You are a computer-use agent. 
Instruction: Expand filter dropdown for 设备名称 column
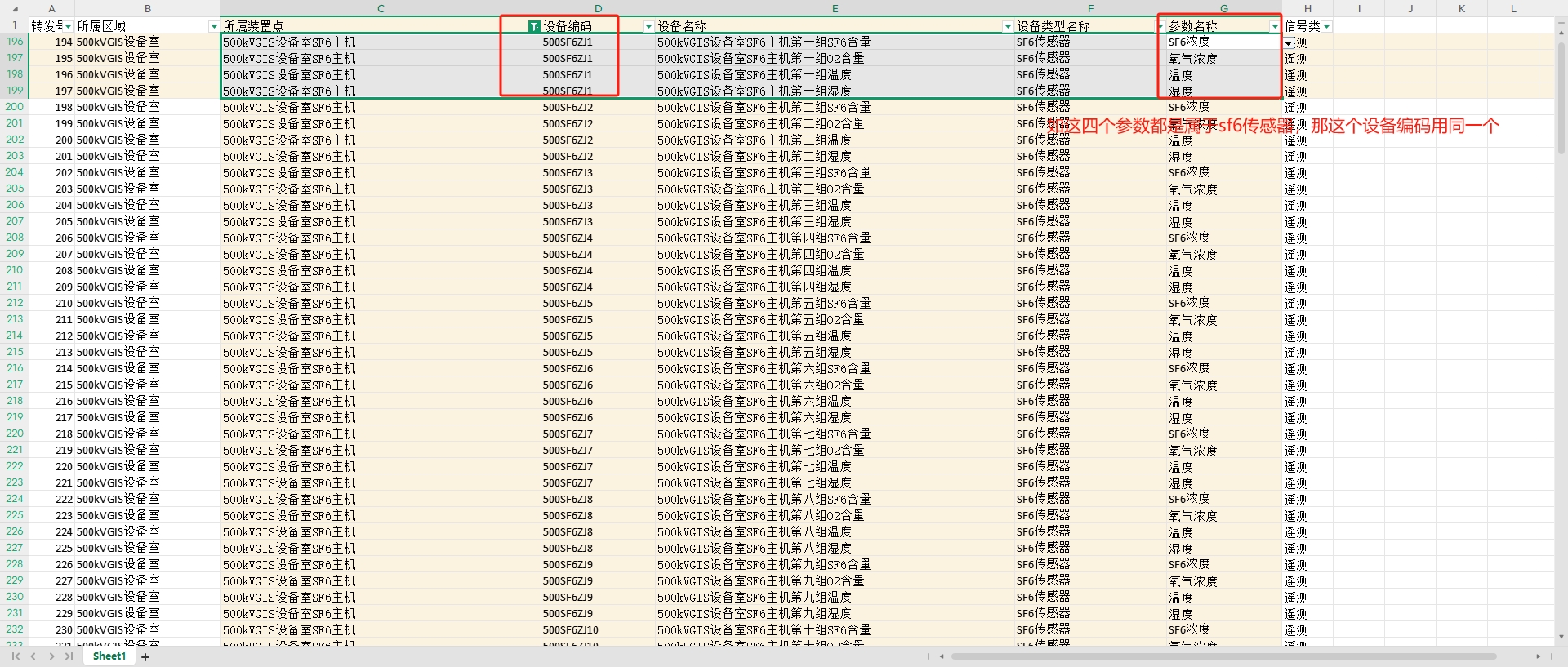click(x=1007, y=27)
